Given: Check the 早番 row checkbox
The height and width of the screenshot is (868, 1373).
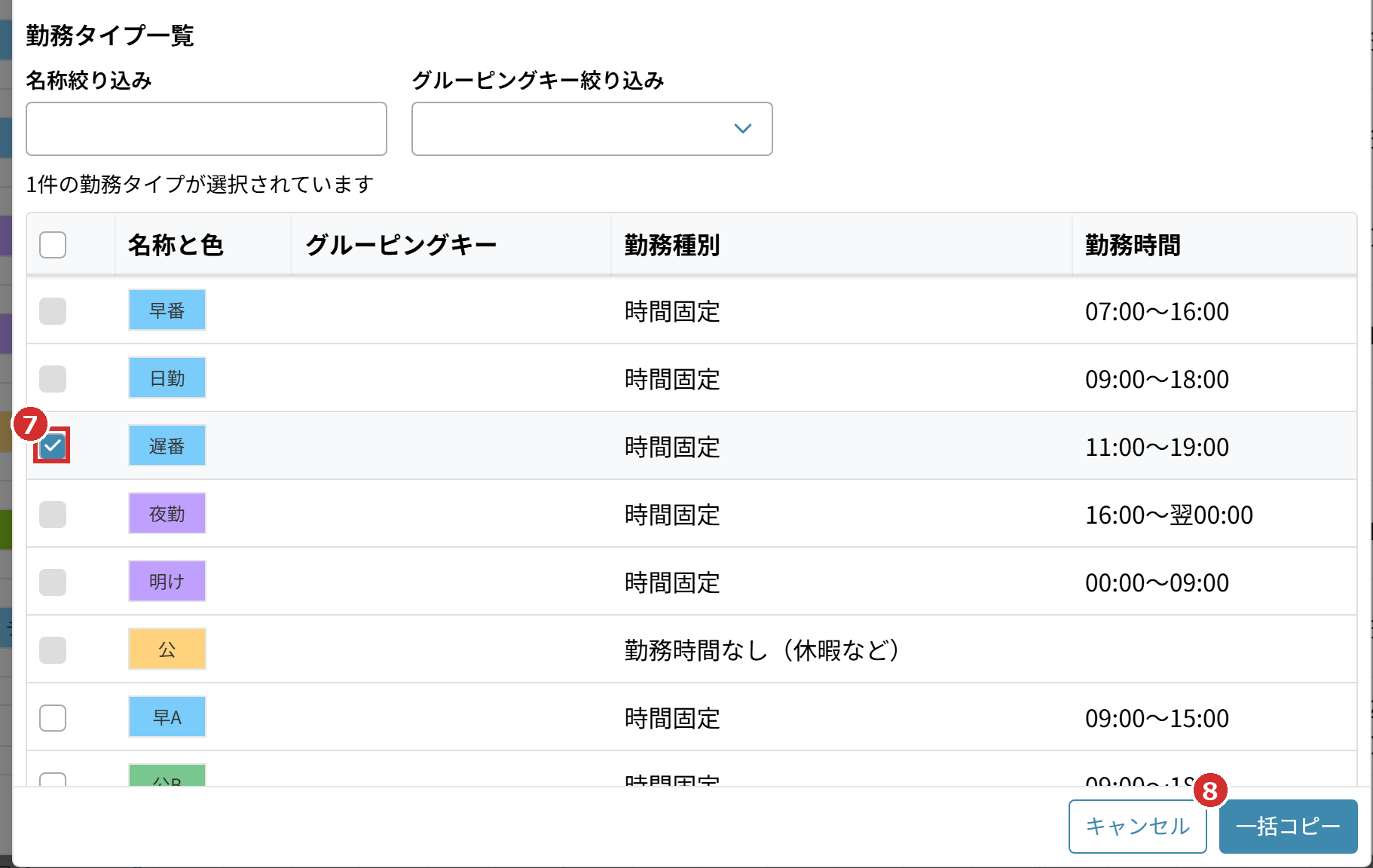Looking at the screenshot, I should (x=53, y=311).
